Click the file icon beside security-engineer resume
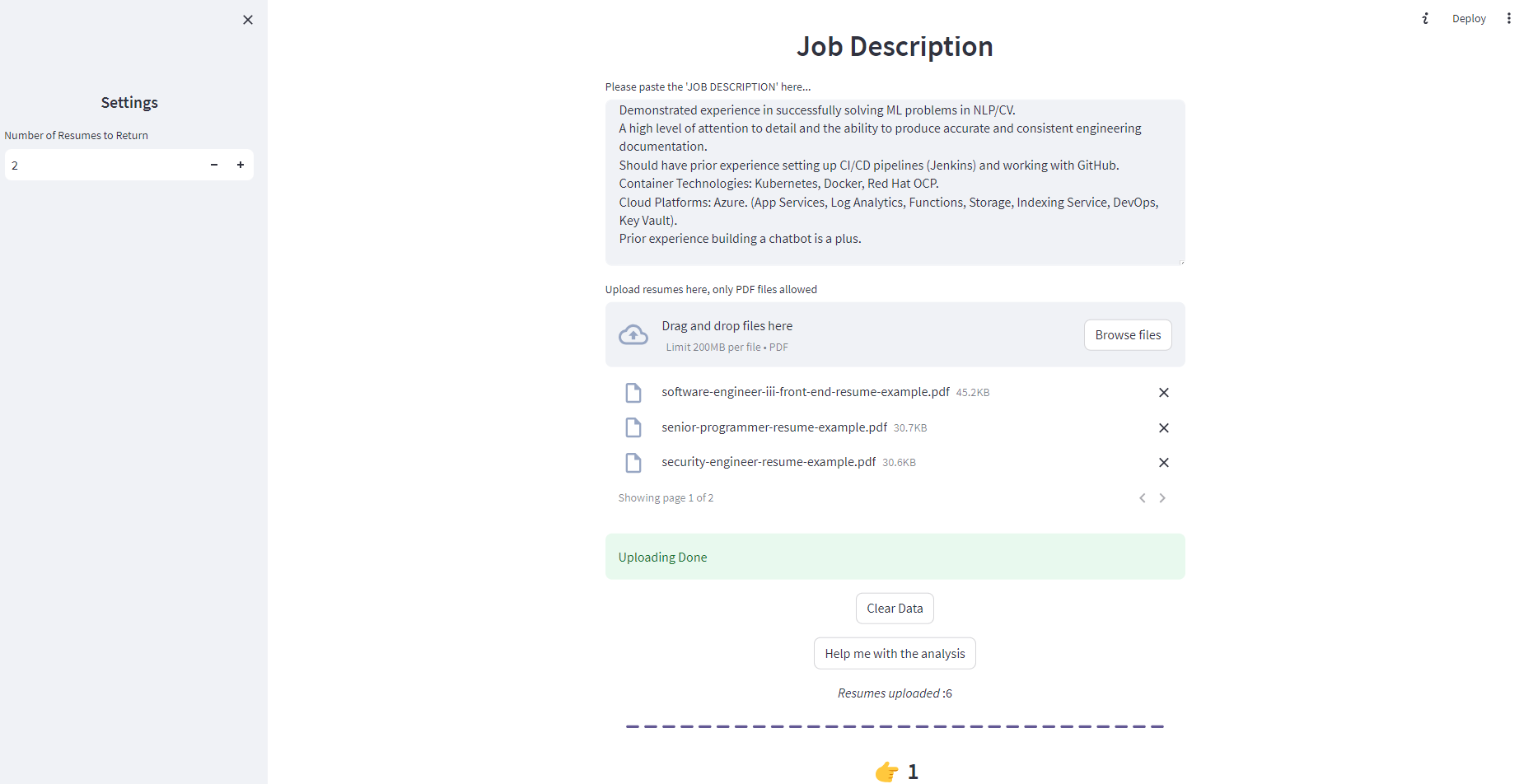This screenshot has height=784, width=1519. [633, 462]
